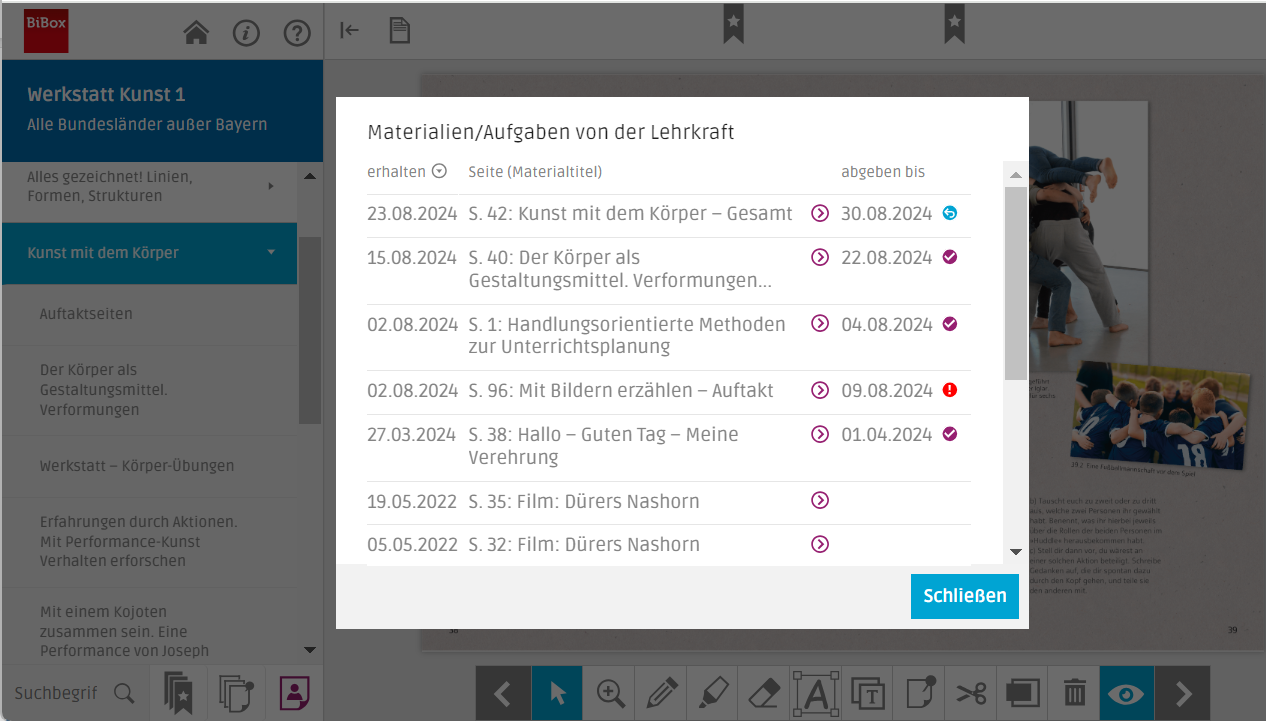1266x721 pixels.
Task: Select the pencil drawing tool
Action: tap(662, 693)
